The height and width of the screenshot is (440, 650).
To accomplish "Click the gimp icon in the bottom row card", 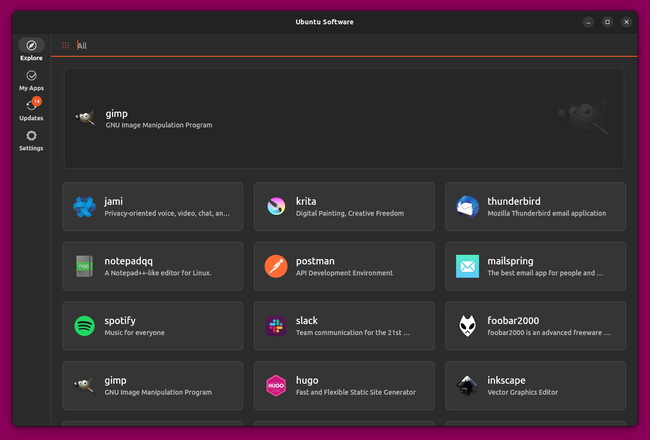I will click(x=84, y=385).
